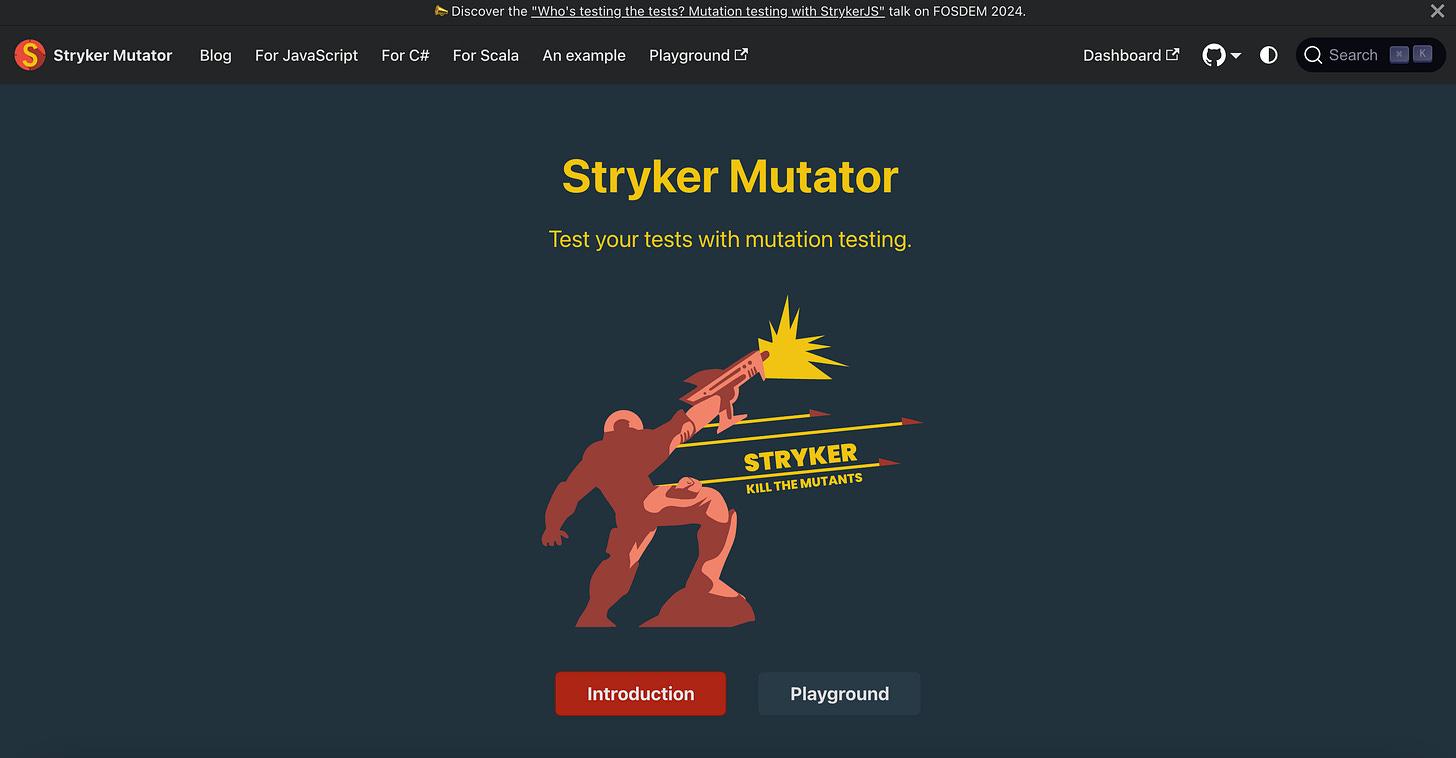This screenshot has width=1456, height=758.
Task: Open Playground from the navbar
Action: [698, 55]
